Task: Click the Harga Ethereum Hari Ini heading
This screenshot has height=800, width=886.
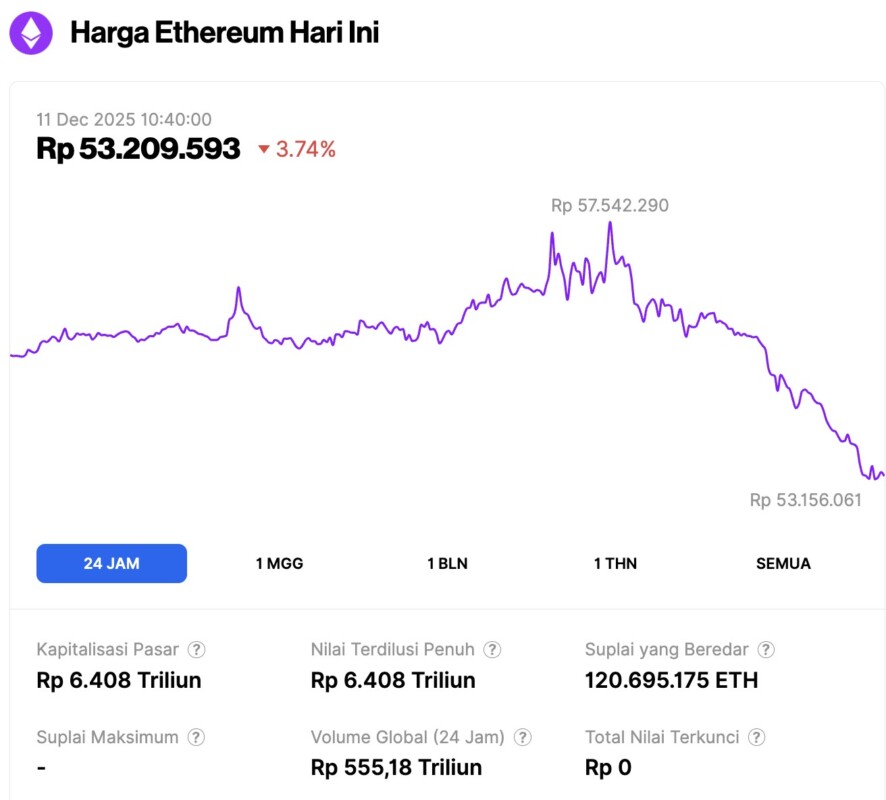Action: point(224,33)
